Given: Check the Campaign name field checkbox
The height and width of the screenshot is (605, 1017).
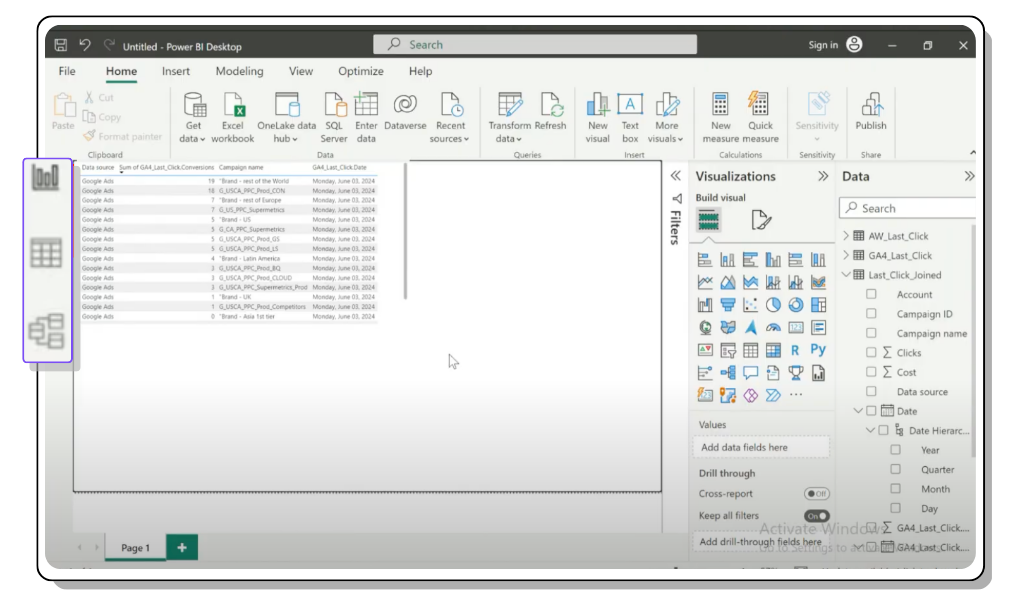Looking at the screenshot, I should coord(871,333).
